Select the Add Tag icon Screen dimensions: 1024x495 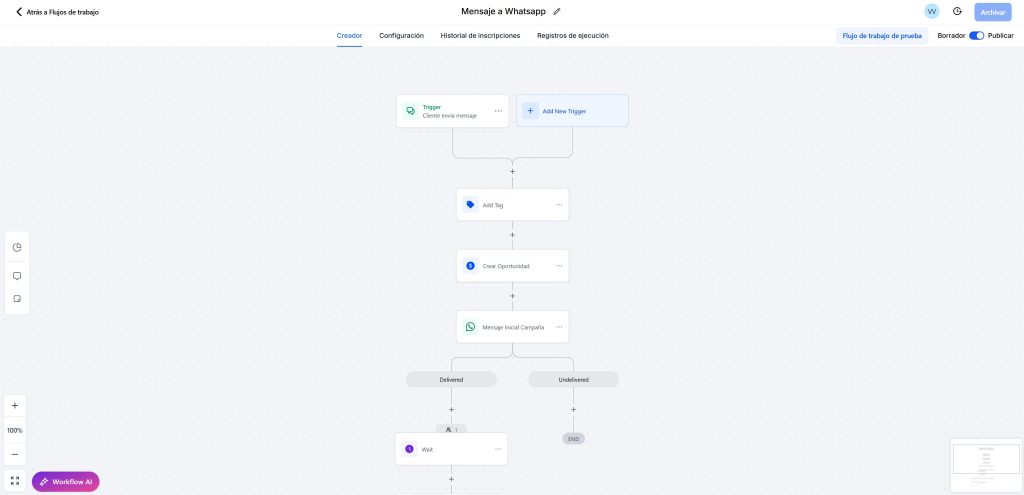(470, 205)
